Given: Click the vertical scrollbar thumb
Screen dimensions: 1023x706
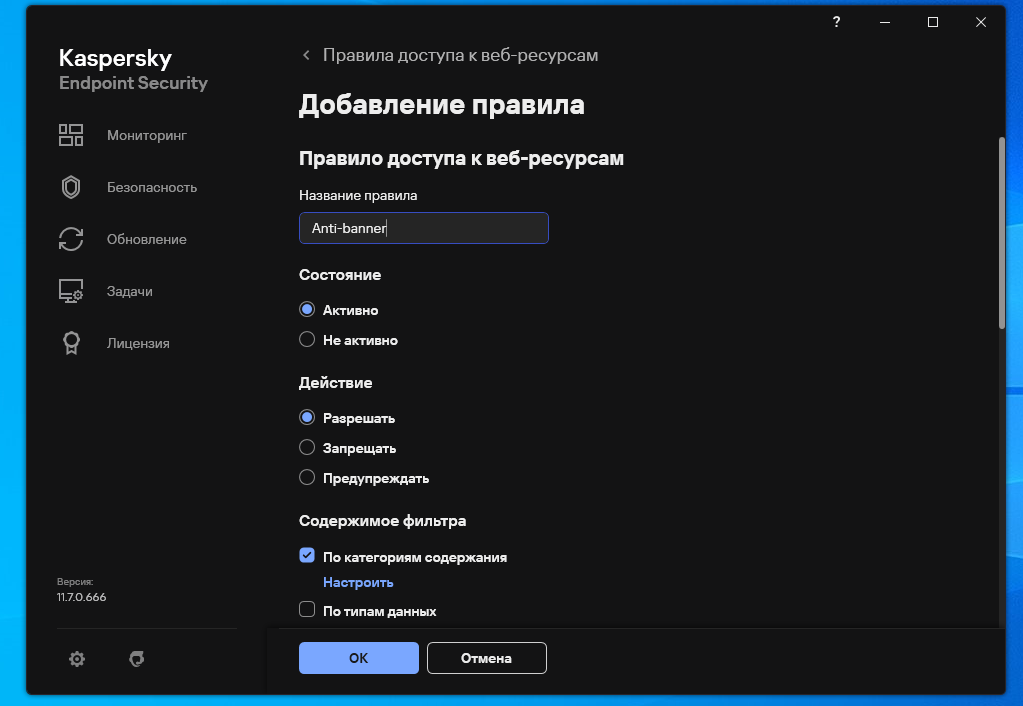Looking at the screenshot, I should (x=1001, y=233).
